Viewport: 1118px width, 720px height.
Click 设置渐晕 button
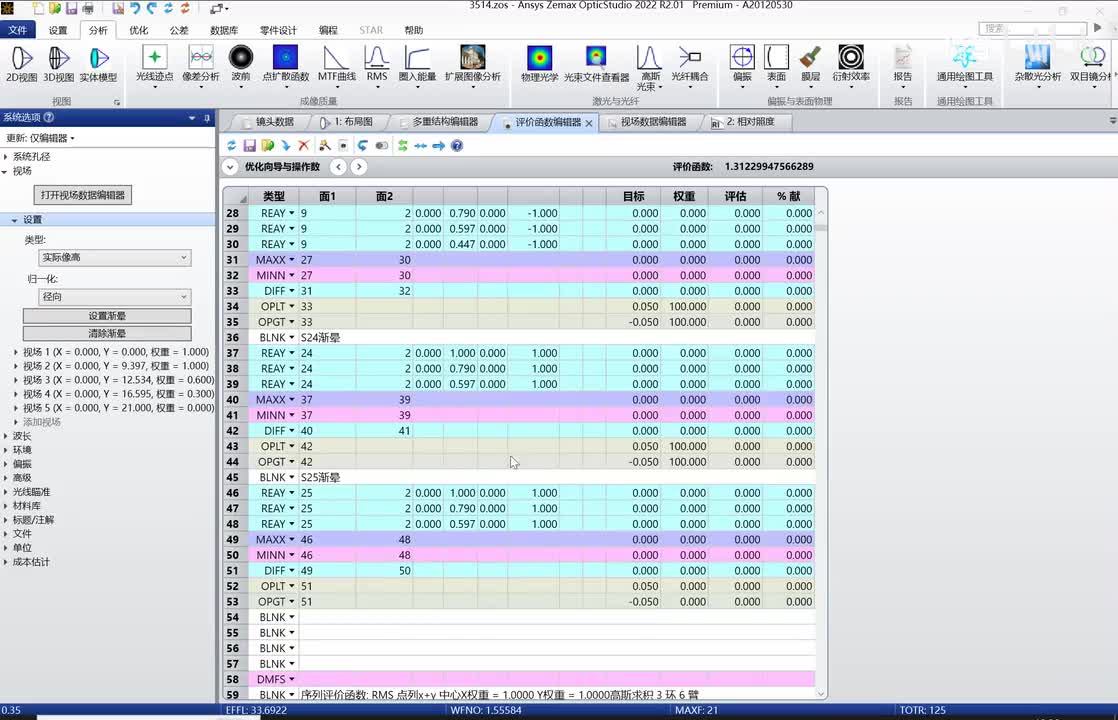(107, 316)
